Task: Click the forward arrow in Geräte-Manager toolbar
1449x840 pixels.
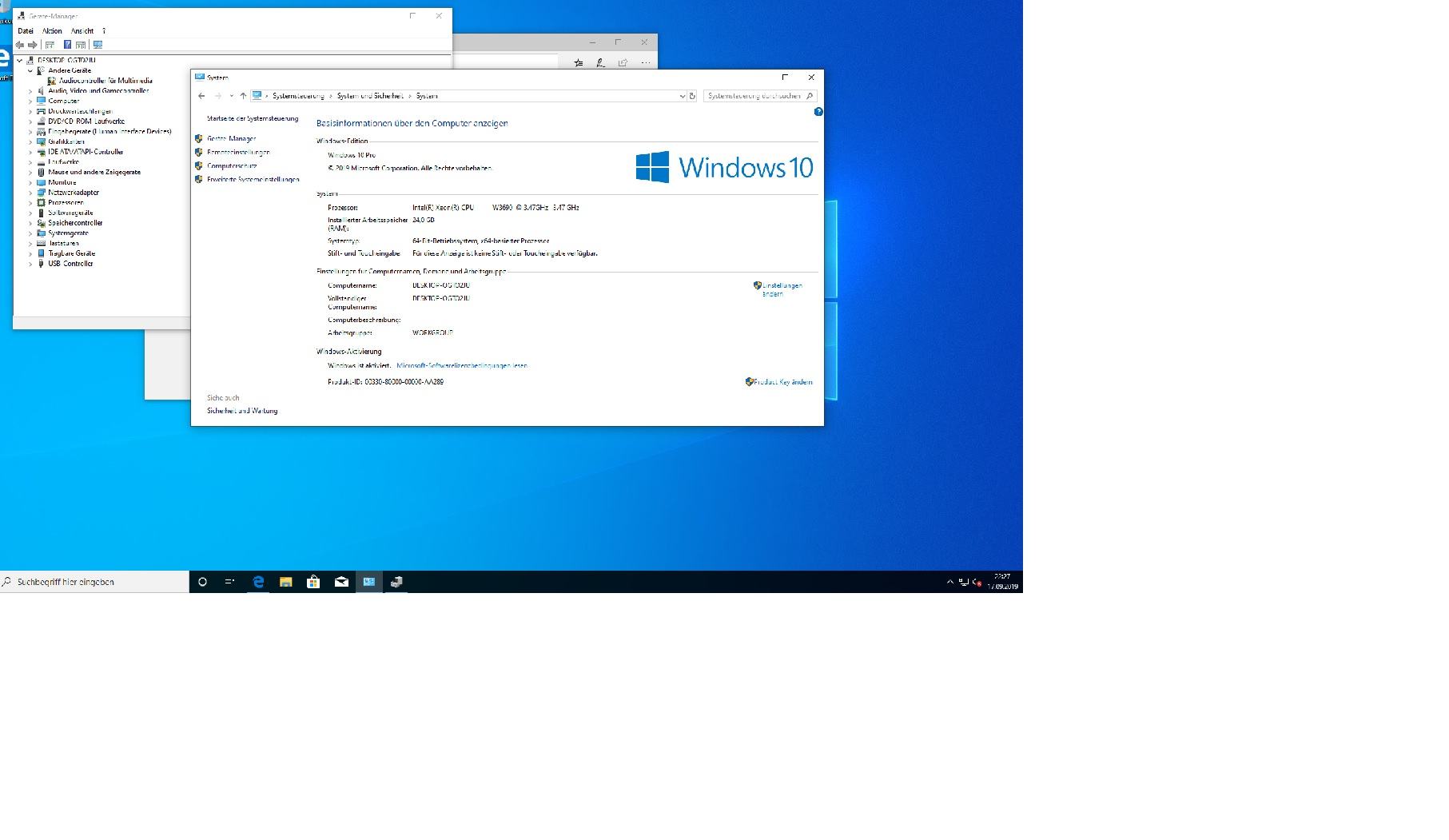Action: [x=33, y=45]
